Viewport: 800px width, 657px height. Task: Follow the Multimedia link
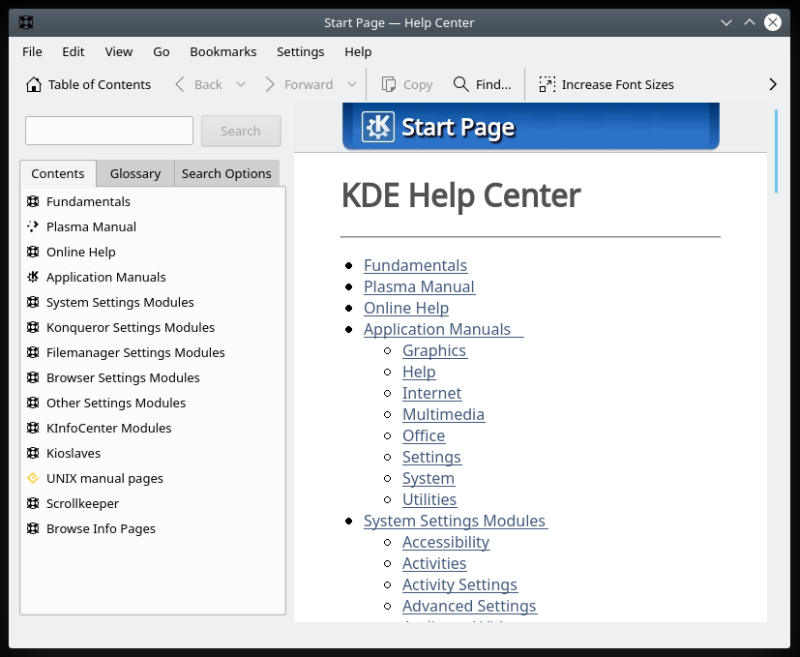point(443,414)
